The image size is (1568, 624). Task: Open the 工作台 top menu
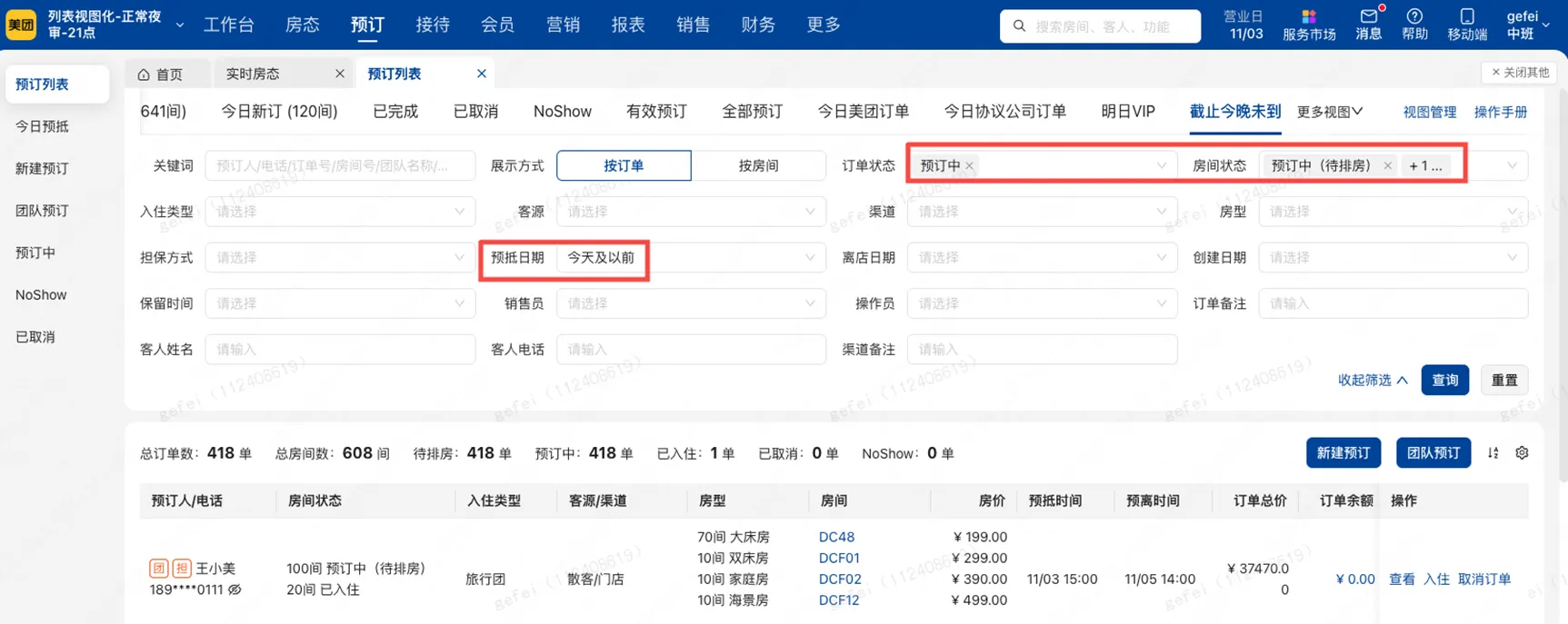point(229,25)
